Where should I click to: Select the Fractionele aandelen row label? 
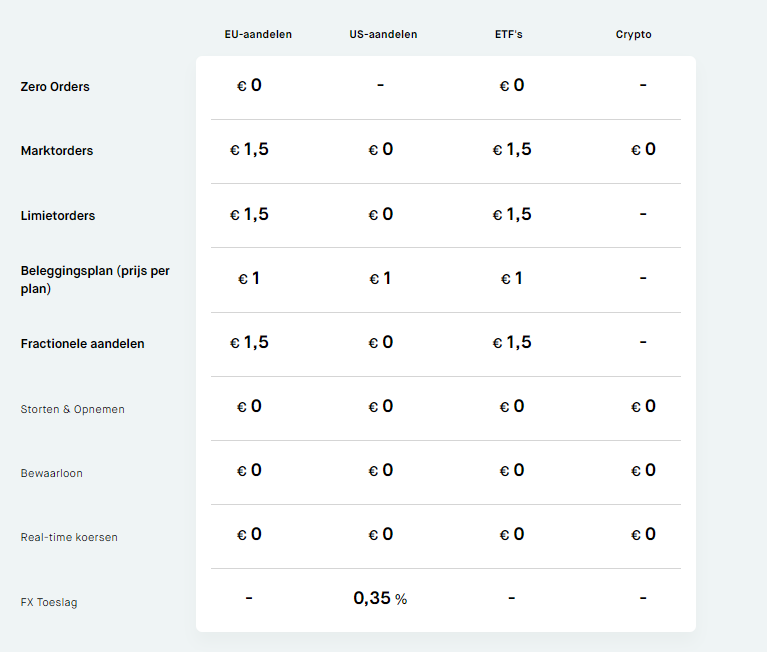tap(82, 344)
